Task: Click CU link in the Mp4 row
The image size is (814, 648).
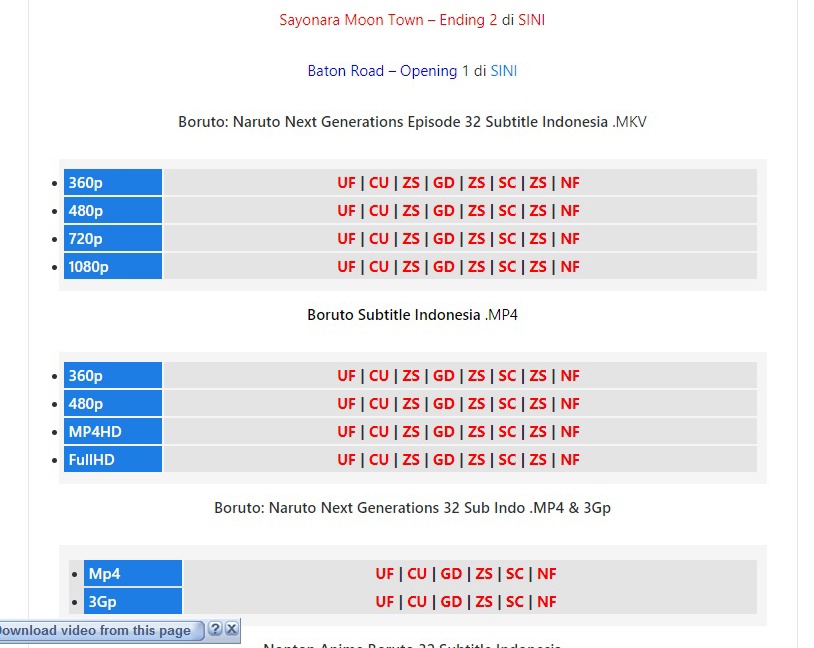Action: tap(417, 574)
